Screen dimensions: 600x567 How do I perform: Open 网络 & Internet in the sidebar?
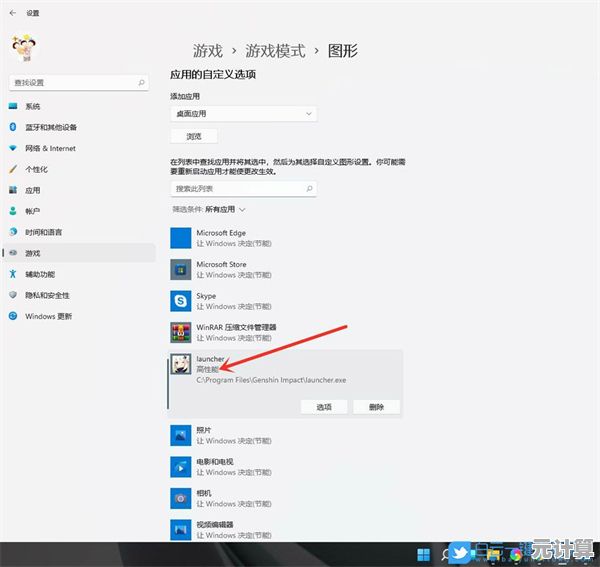[79, 148]
